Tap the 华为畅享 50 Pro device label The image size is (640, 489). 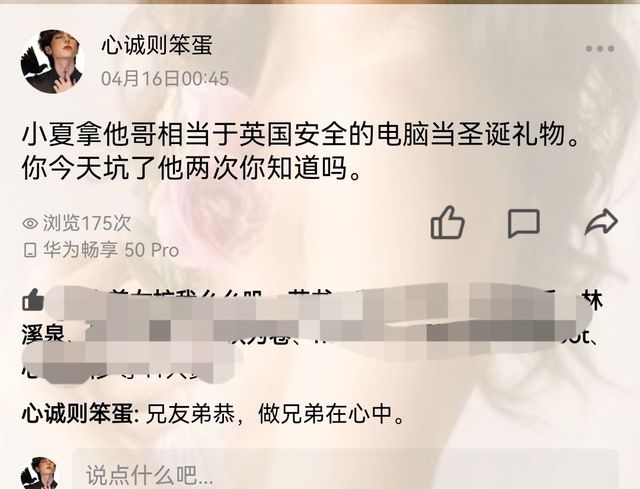(111, 250)
